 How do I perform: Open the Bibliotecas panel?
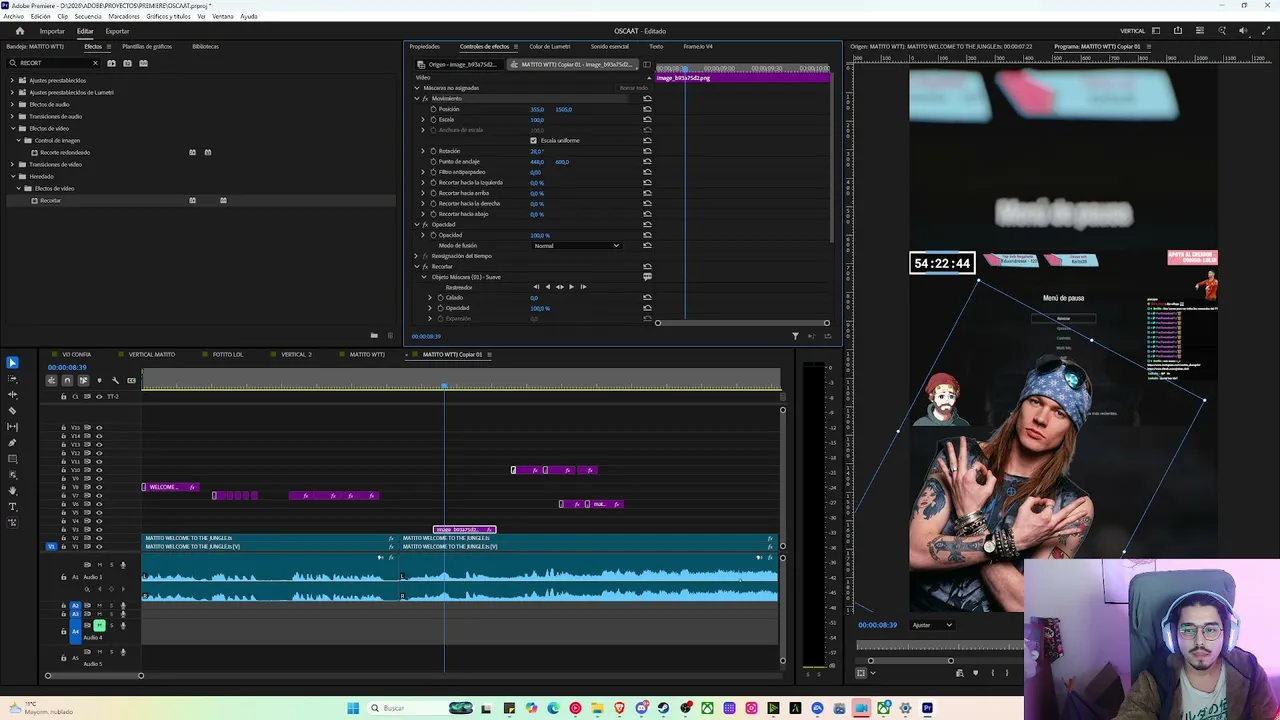205,47
